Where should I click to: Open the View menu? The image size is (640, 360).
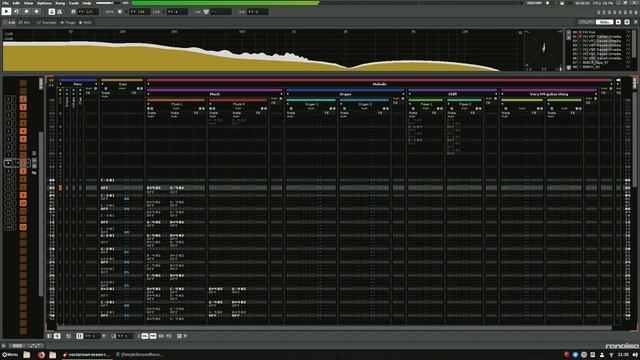tap(28, 3)
